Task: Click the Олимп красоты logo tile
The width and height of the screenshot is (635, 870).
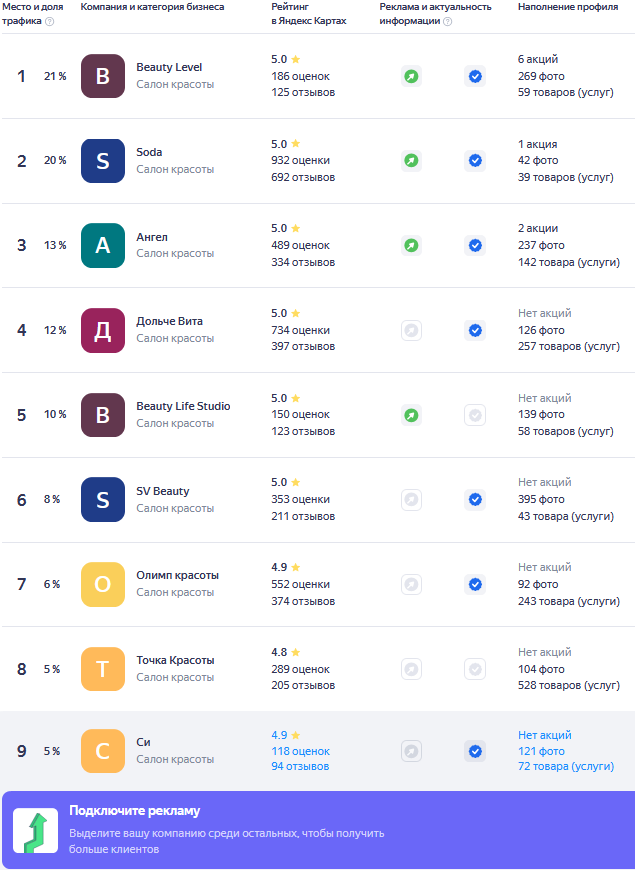Action: pos(103,584)
